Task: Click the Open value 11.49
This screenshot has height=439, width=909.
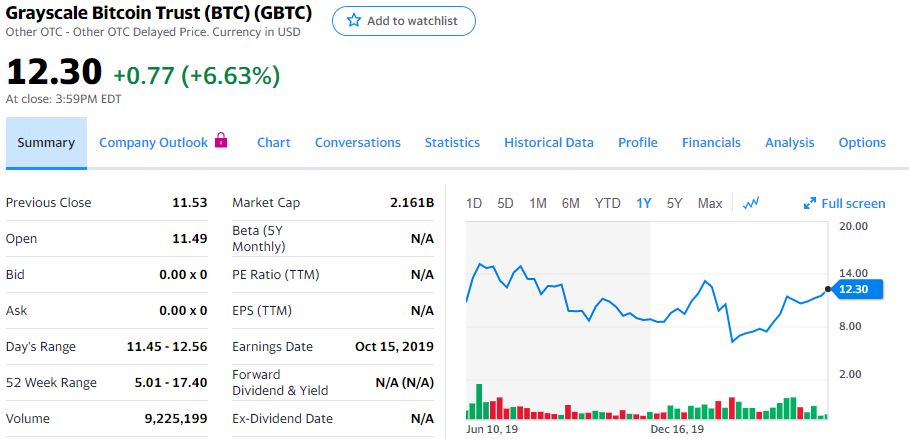Action: [x=190, y=238]
